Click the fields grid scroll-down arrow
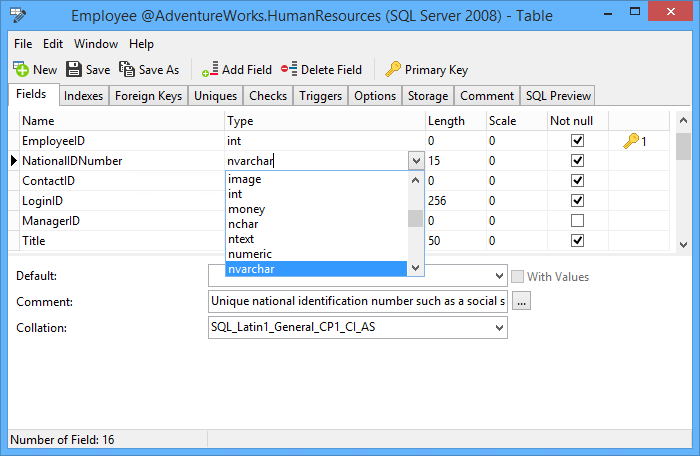This screenshot has width=700, height=456. click(683, 244)
